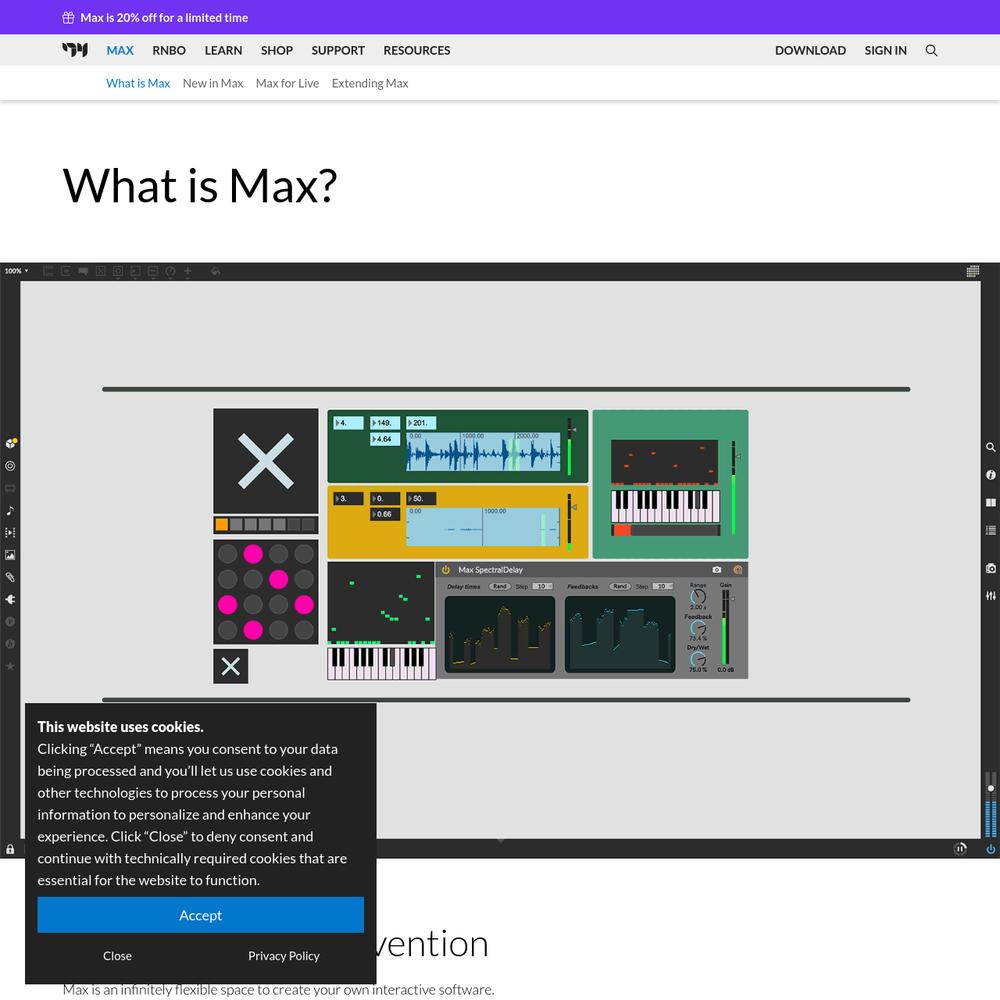Open the Privacy Policy link
1000x1000 pixels.
point(284,956)
